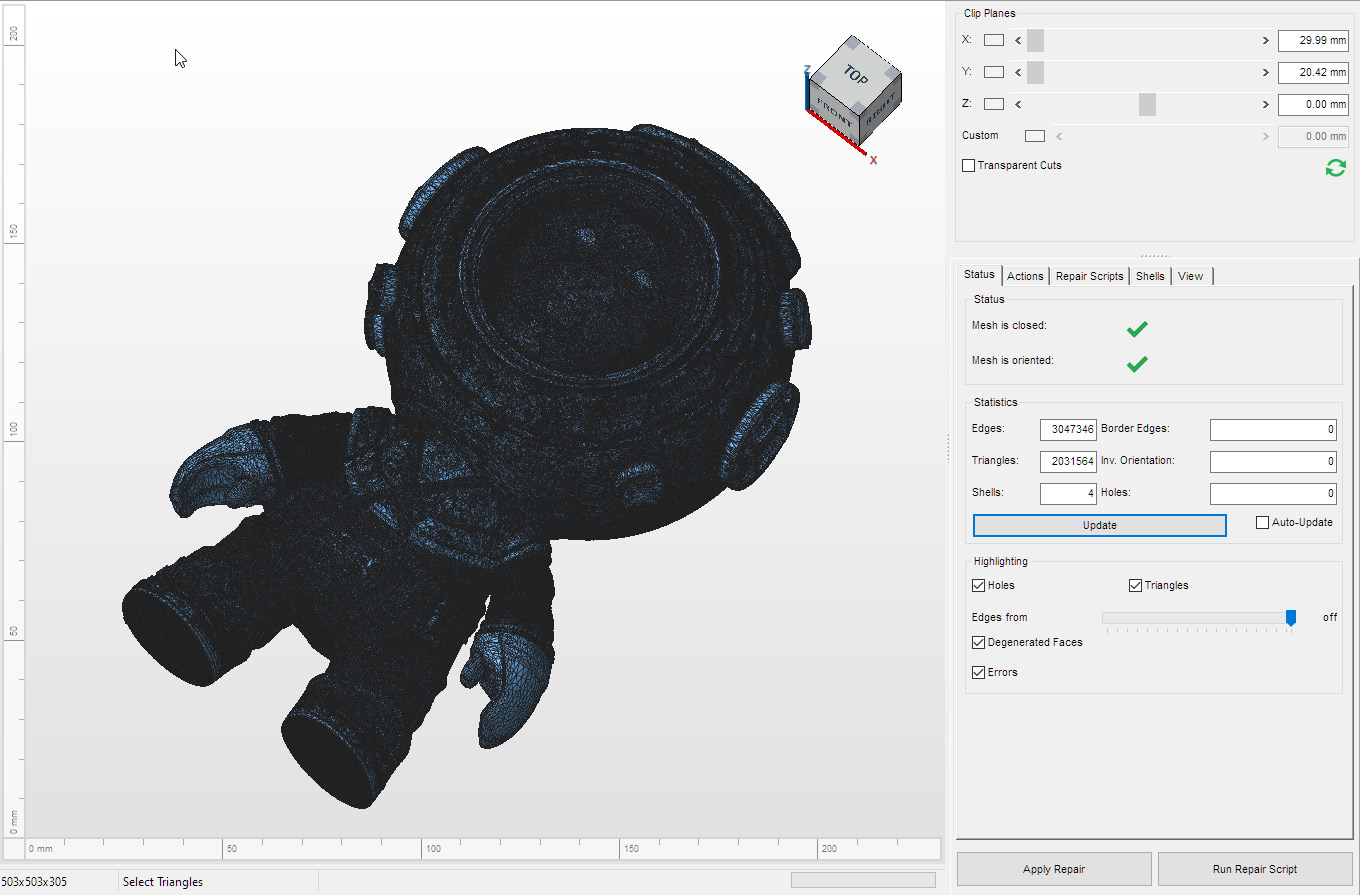Click the Z clip value field 0.00 mm

(x=1313, y=104)
